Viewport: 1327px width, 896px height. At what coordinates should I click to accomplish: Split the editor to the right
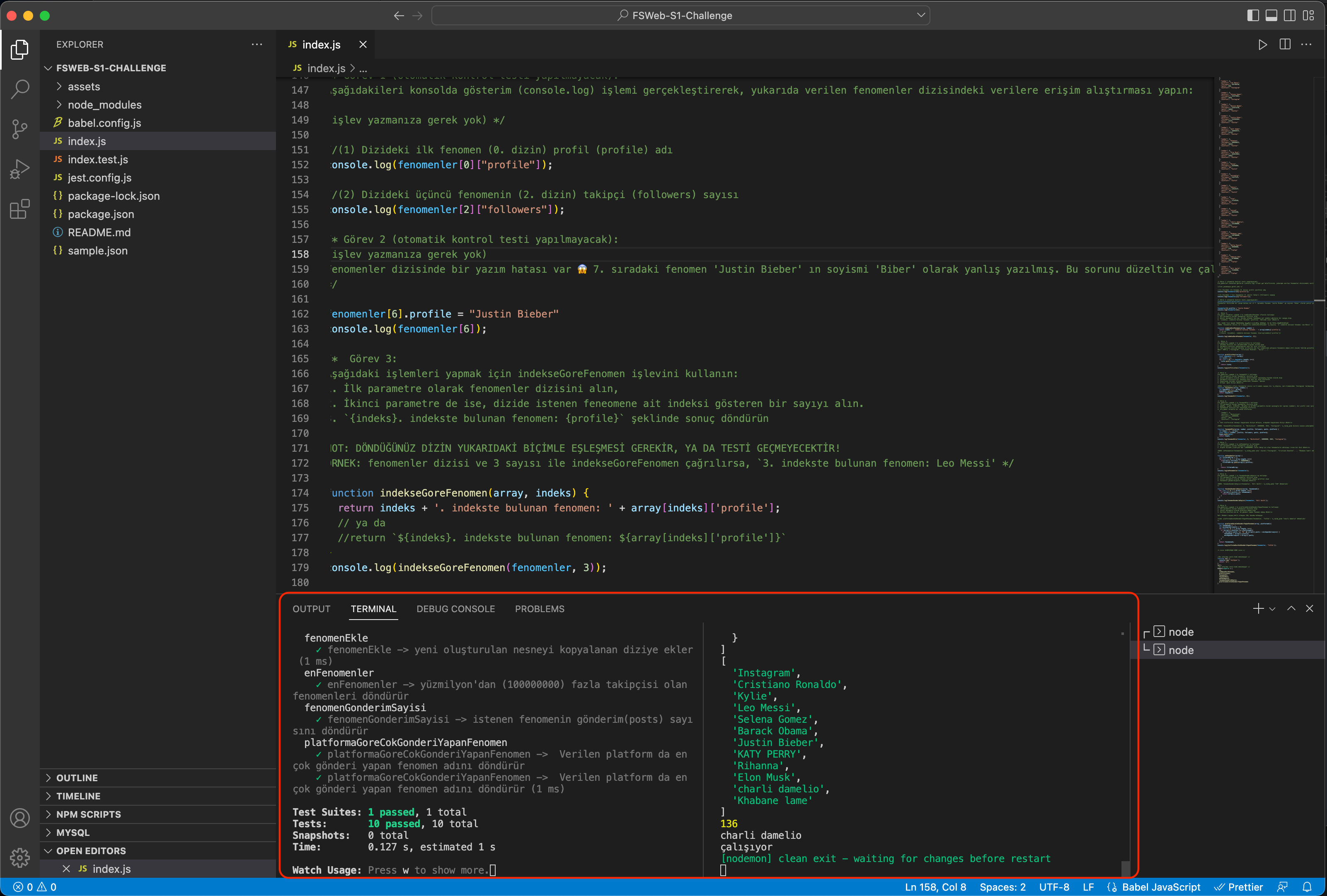[x=1285, y=44]
